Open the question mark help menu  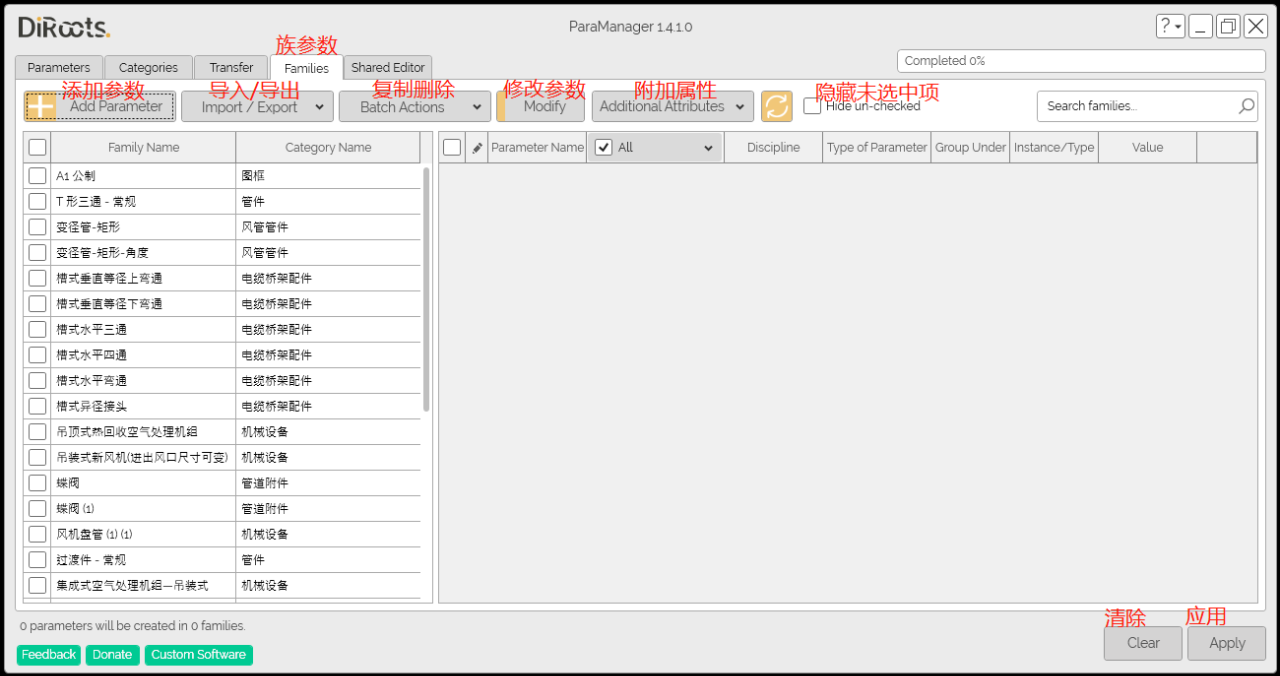tap(1170, 27)
